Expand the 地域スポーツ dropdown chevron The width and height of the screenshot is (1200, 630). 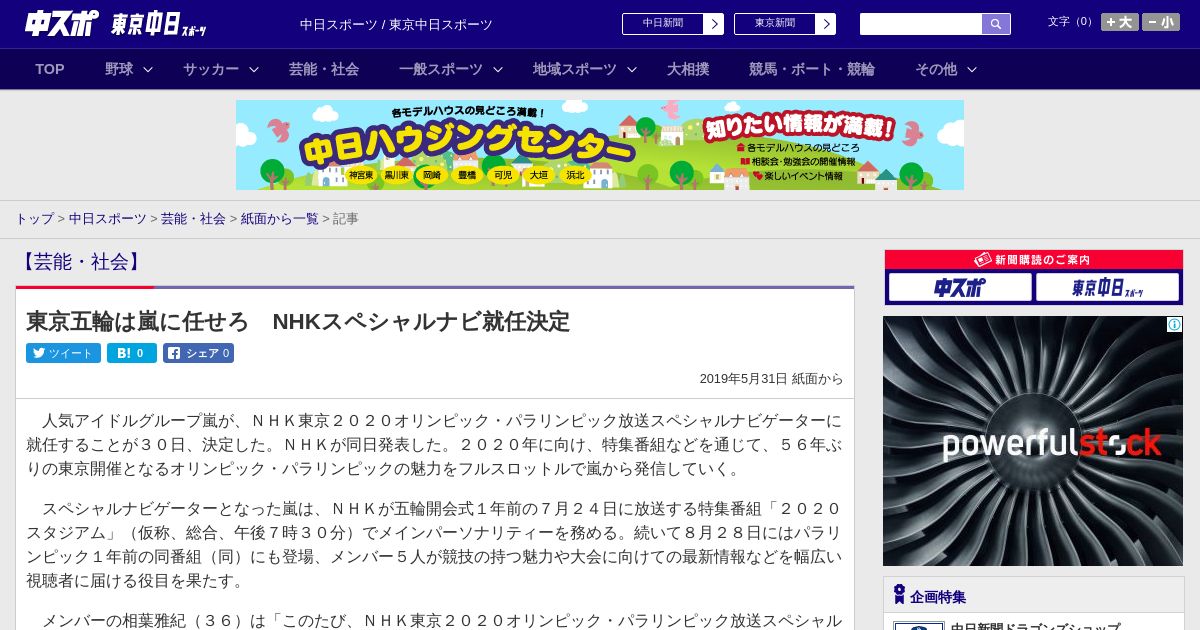[632, 69]
